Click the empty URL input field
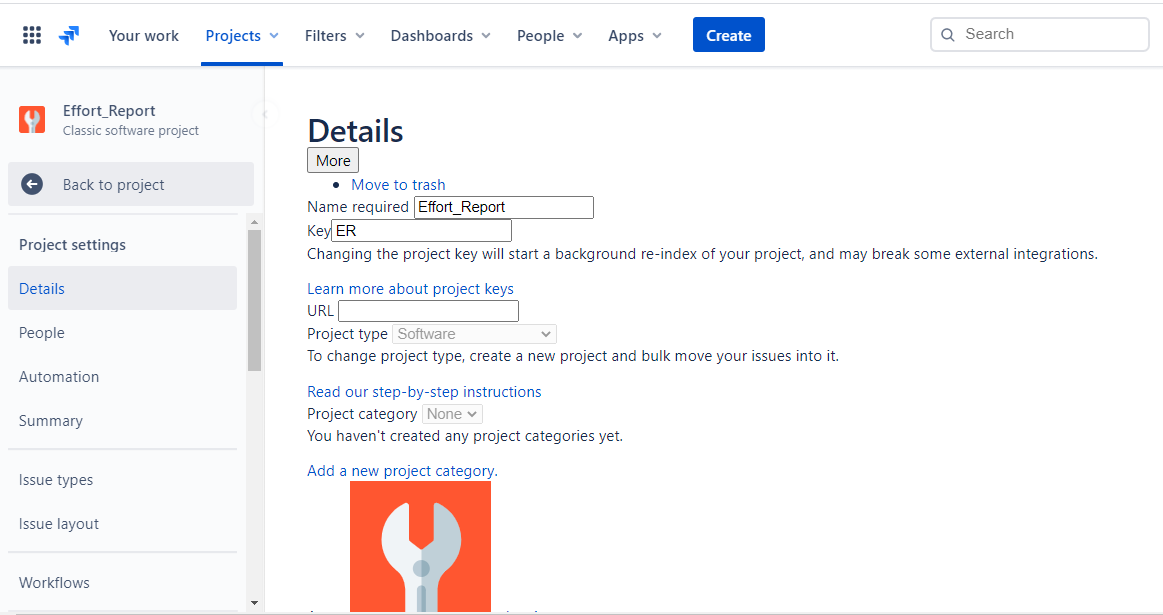The width and height of the screenshot is (1163, 615). click(428, 311)
